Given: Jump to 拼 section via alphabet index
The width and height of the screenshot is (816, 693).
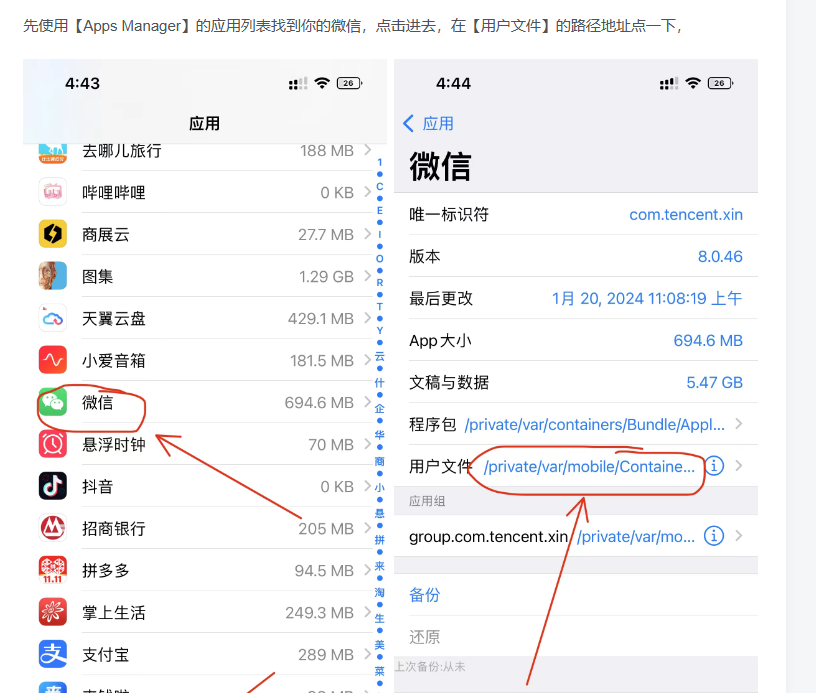Looking at the screenshot, I should (x=379, y=546).
